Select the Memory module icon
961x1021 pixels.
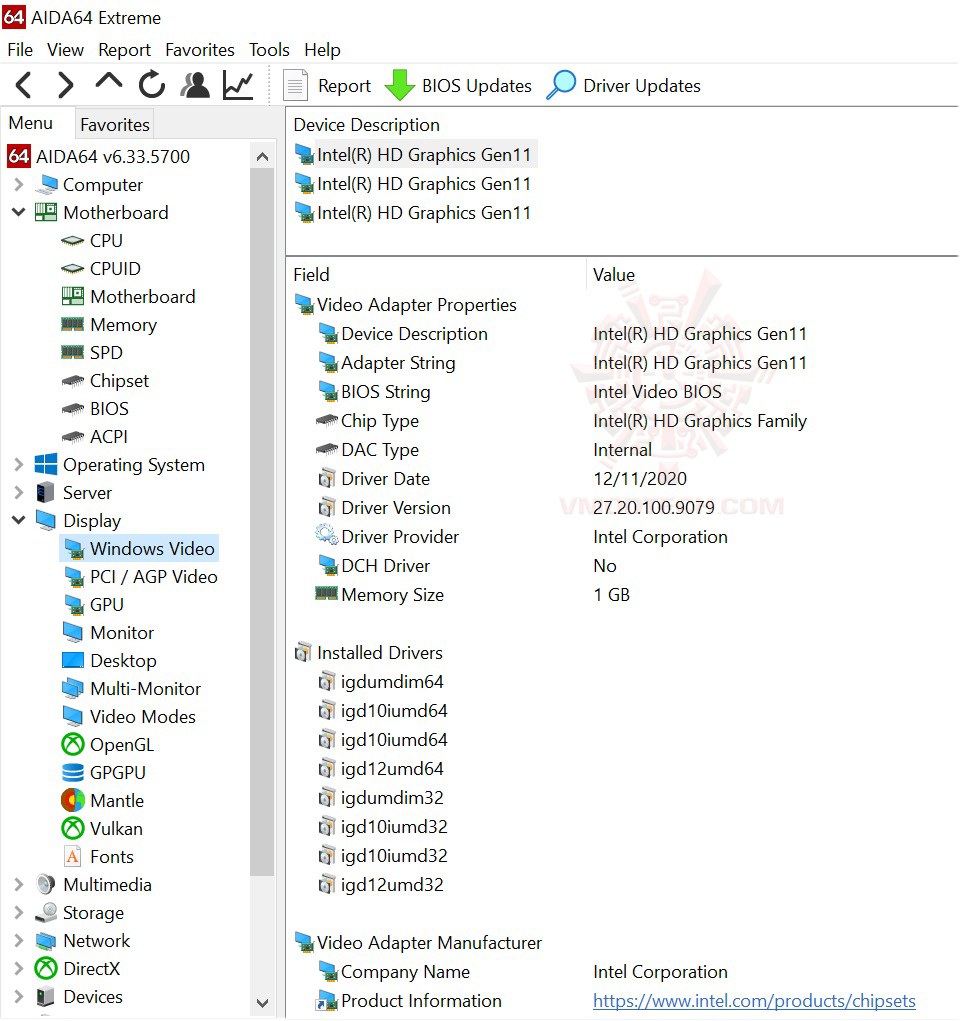[x=72, y=324]
